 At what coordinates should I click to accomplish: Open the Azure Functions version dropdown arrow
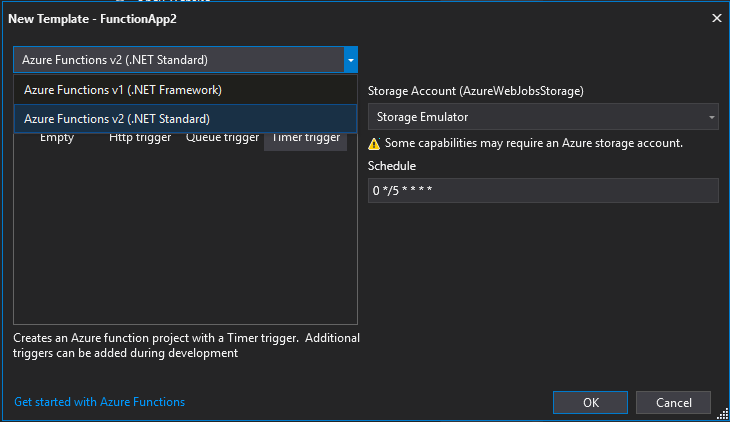[x=351, y=60]
